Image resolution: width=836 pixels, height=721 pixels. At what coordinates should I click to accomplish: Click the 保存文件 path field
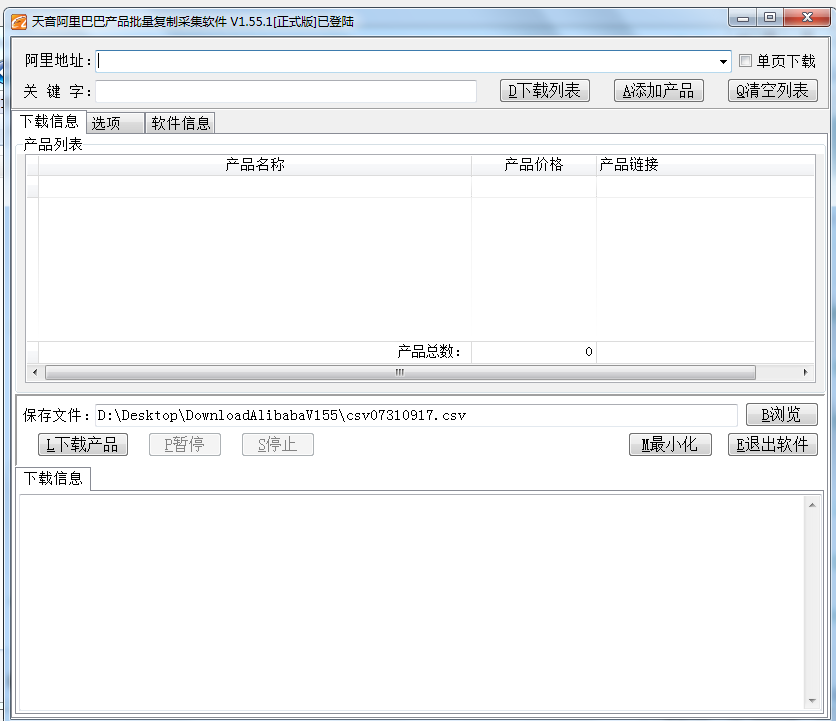[416, 415]
